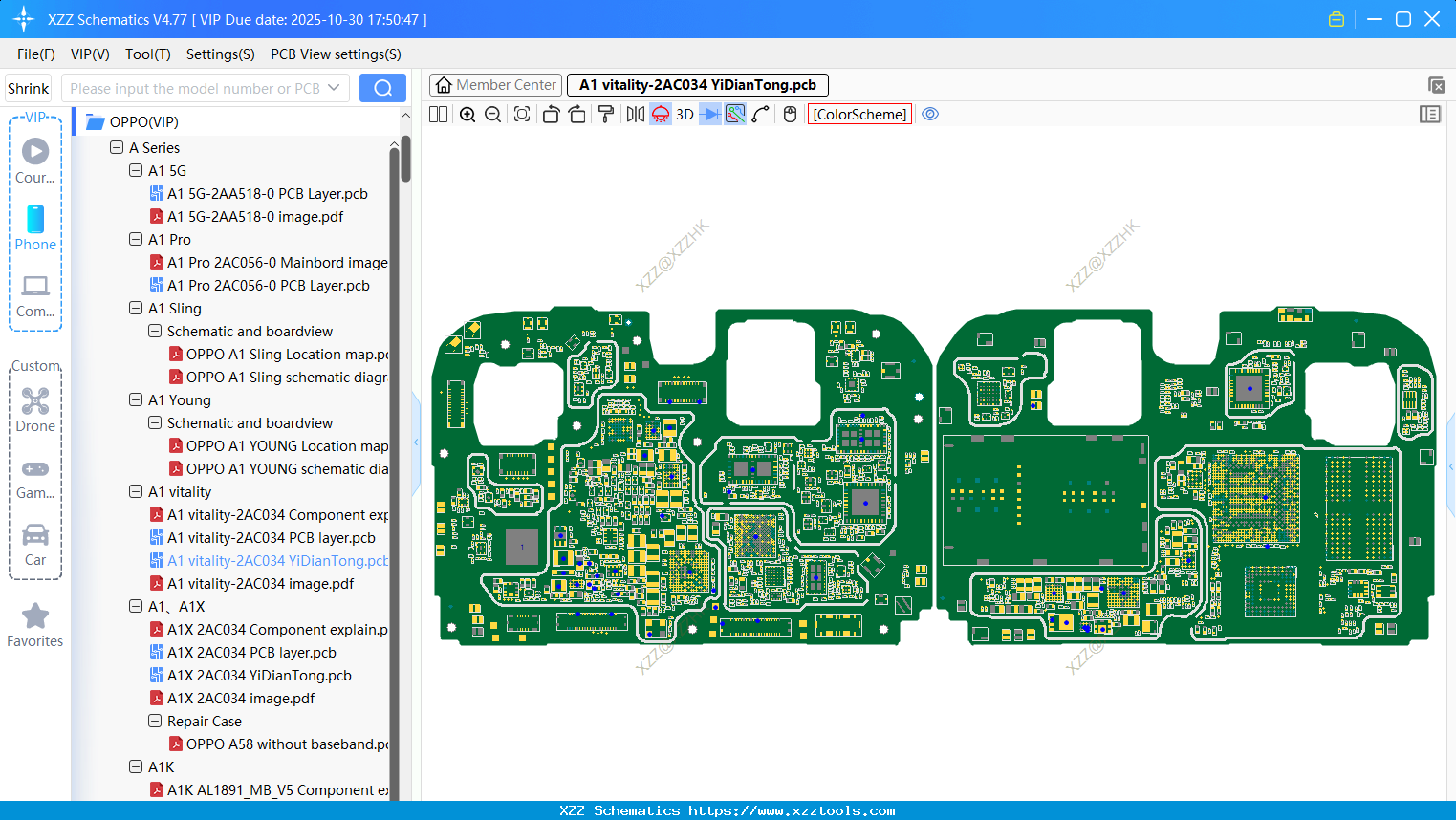
Task: Collapse the A1 Sling tree node
Action: point(135,308)
